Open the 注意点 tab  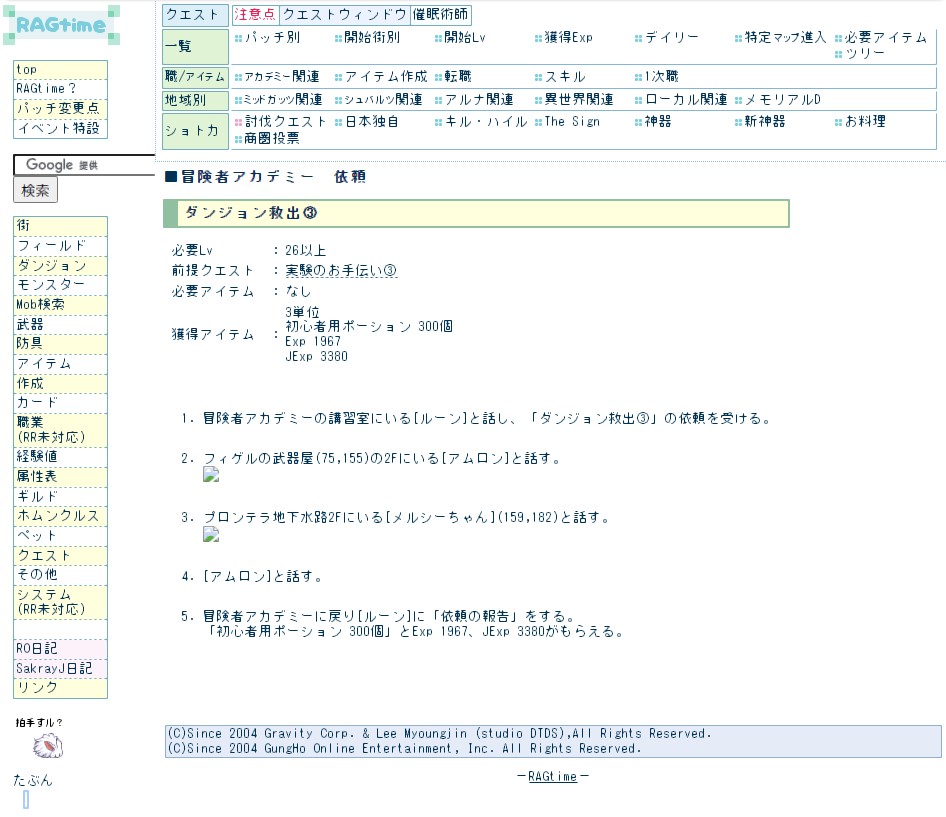pos(255,15)
